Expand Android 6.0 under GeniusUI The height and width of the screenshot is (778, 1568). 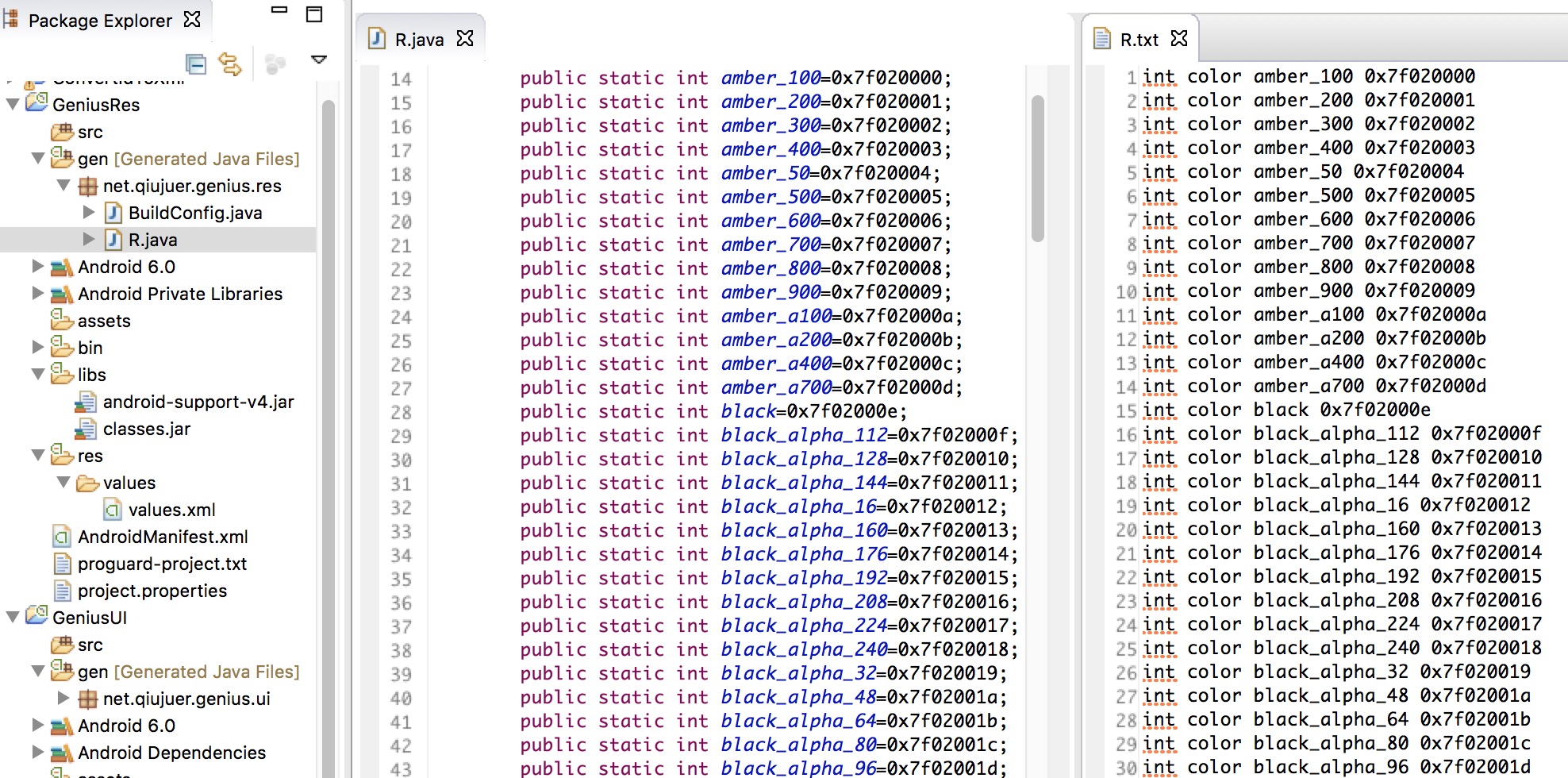pyautogui.click(x=37, y=725)
